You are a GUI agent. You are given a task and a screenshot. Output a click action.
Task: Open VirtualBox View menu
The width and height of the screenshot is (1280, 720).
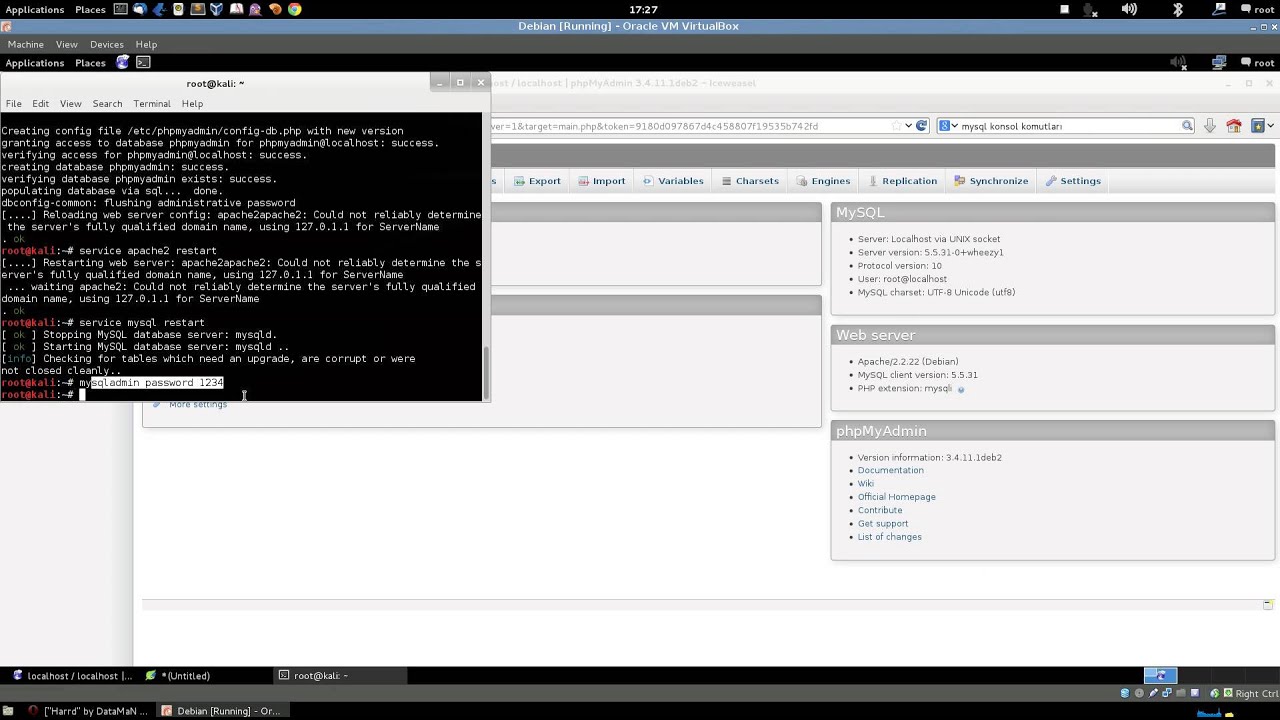pos(67,44)
